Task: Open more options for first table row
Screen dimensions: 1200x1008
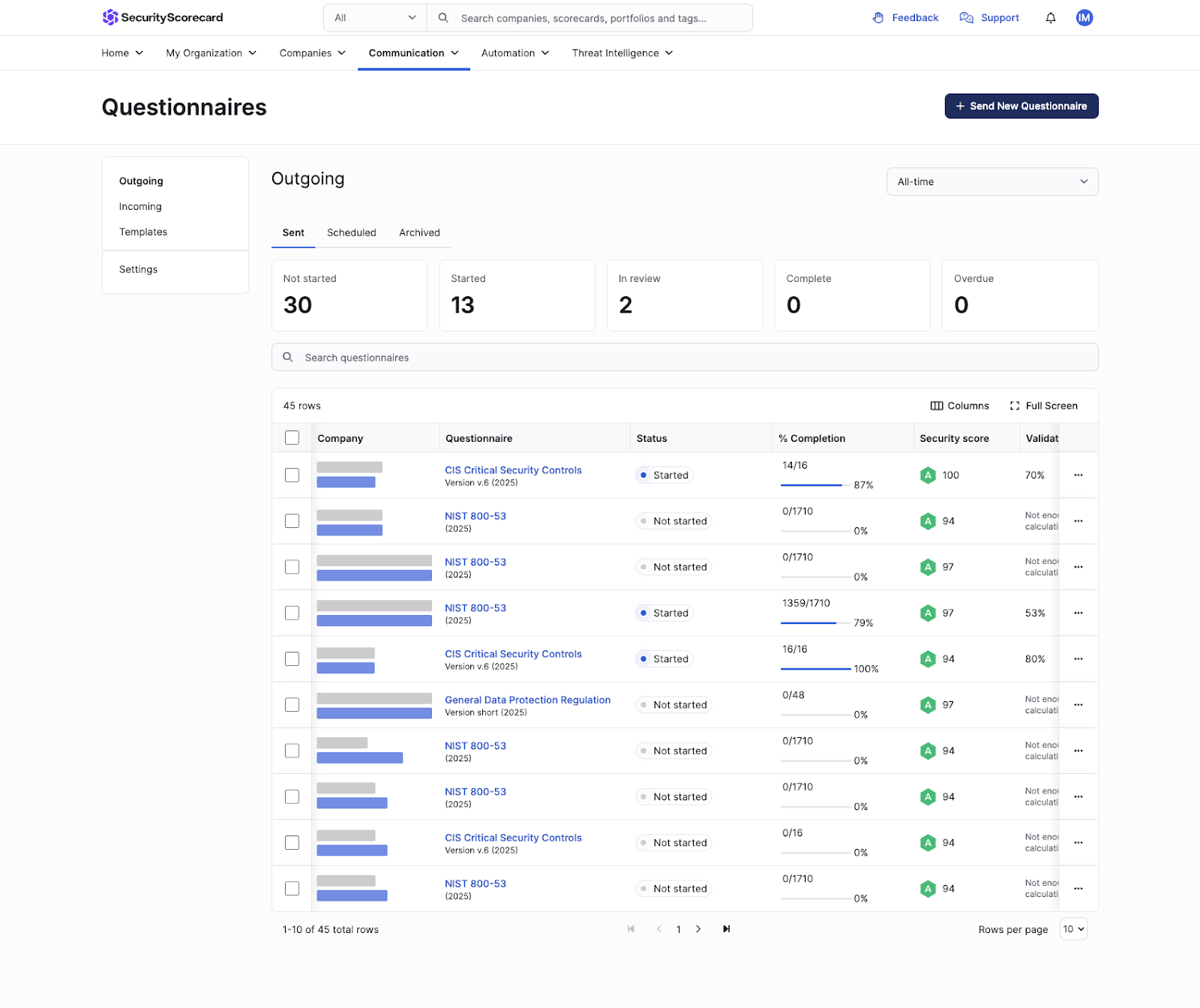Action: [1078, 475]
